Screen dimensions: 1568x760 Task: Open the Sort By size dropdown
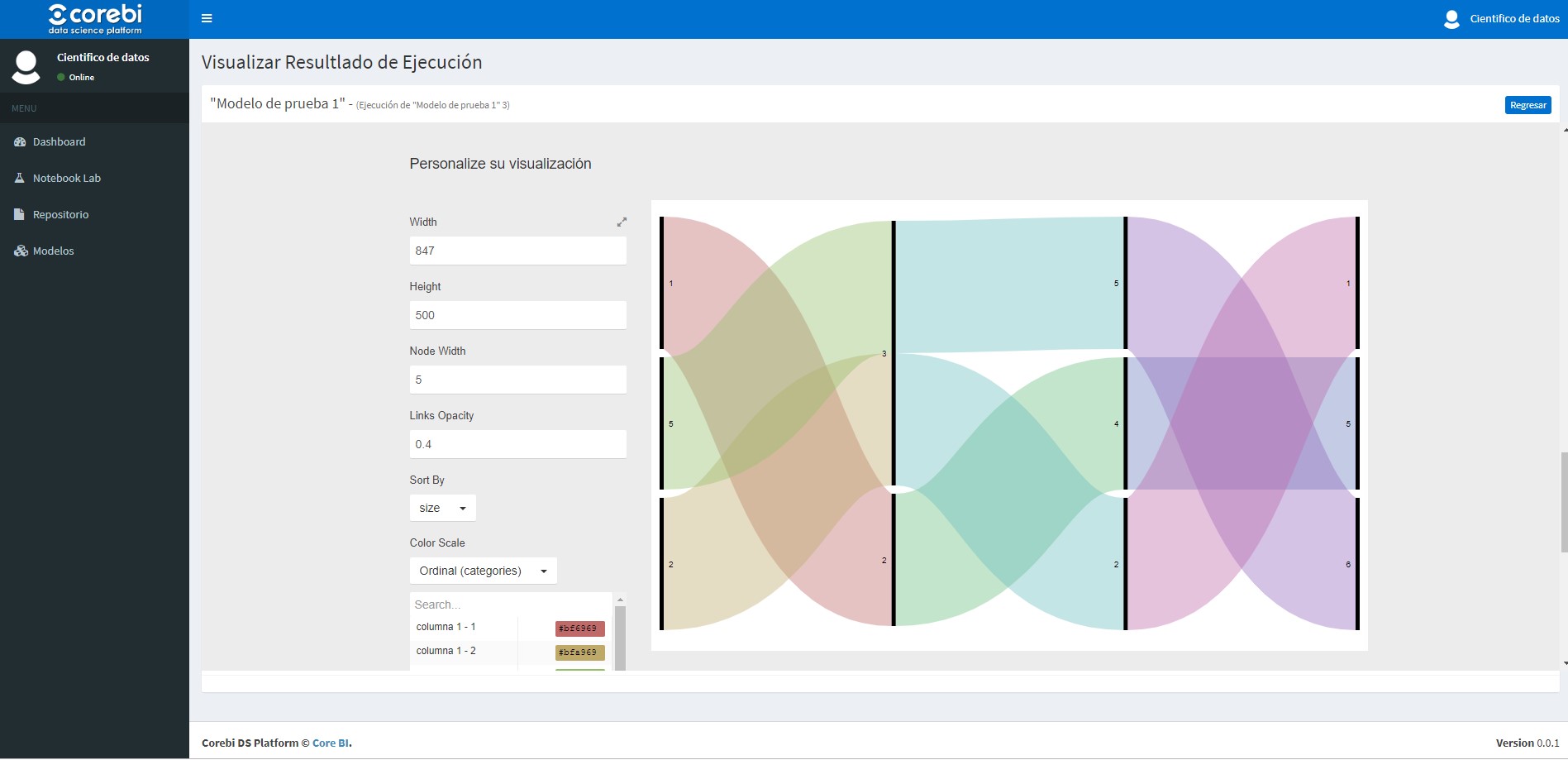tap(442, 508)
